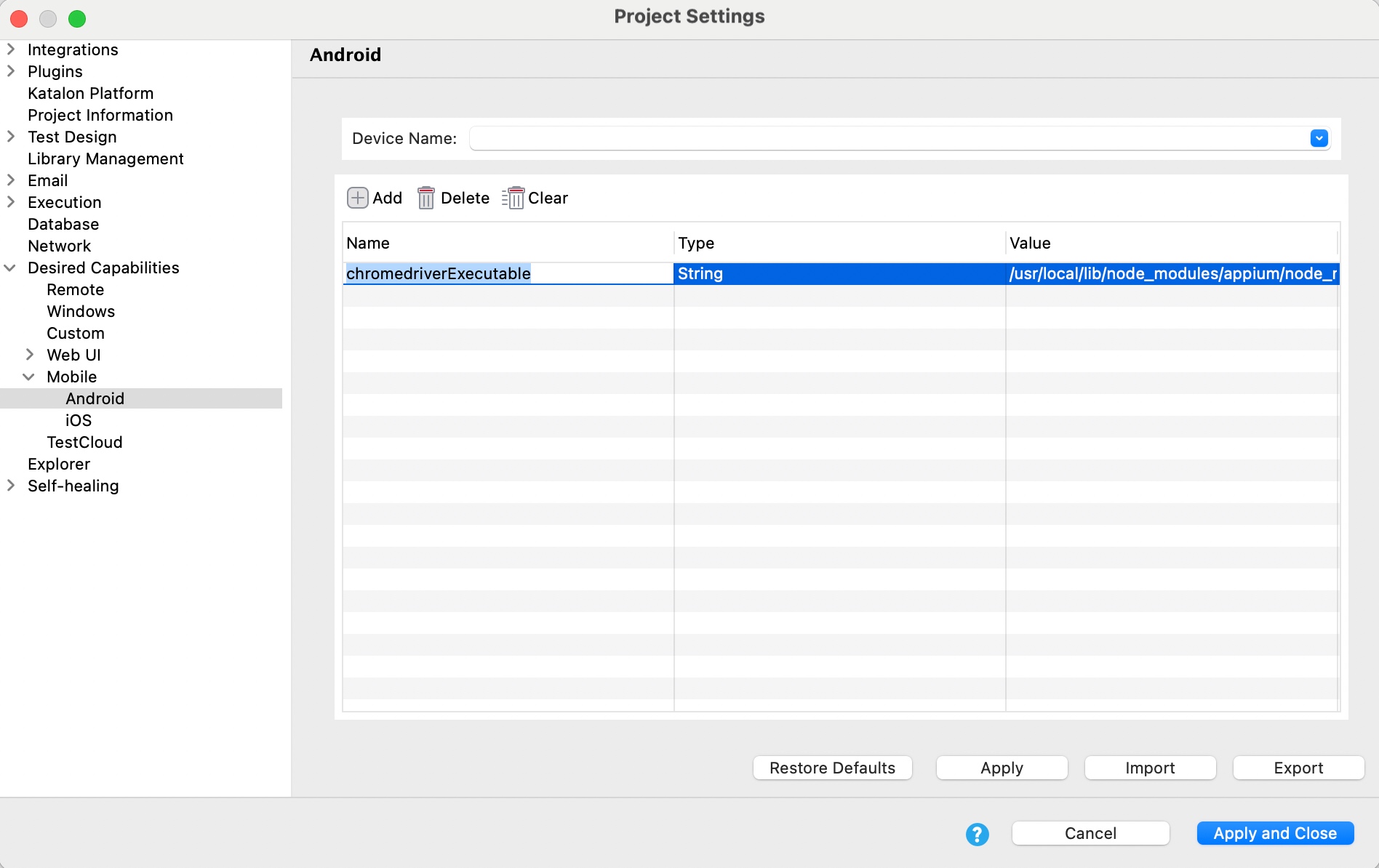Viewport: 1379px width, 868px height.
Task: Open the TestCloud settings page
Action: [x=84, y=442]
